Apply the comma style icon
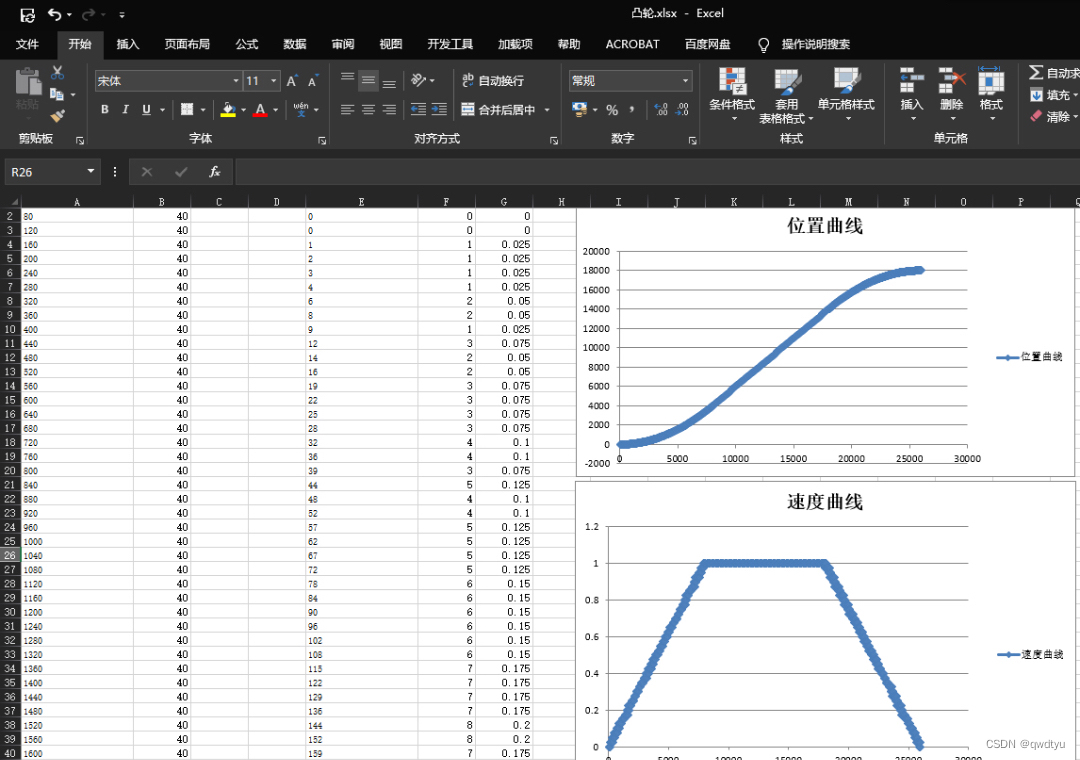The height and width of the screenshot is (760, 1080). pyautogui.click(x=632, y=110)
